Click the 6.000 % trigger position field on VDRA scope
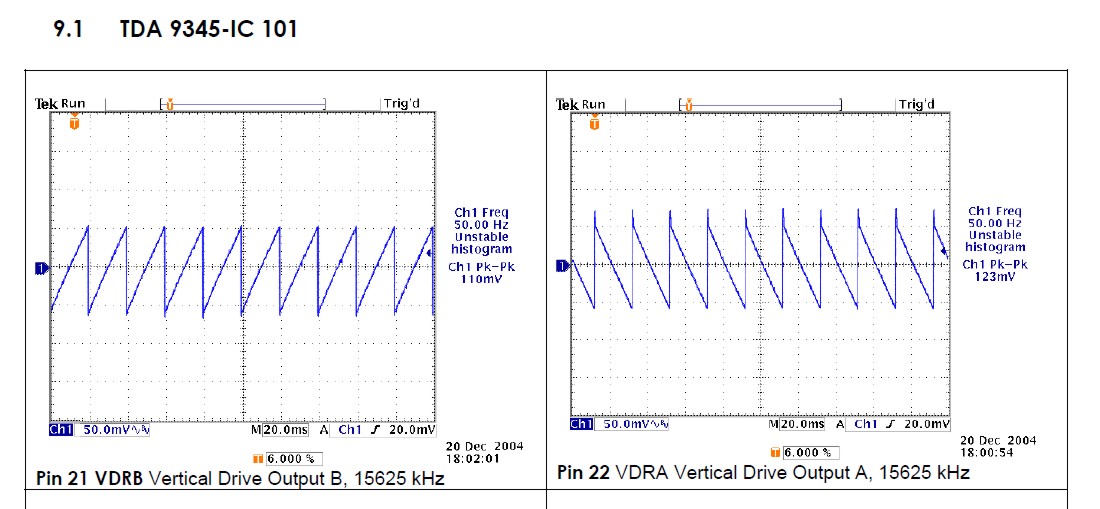The image size is (1100, 509). click(x=810, y=452)
